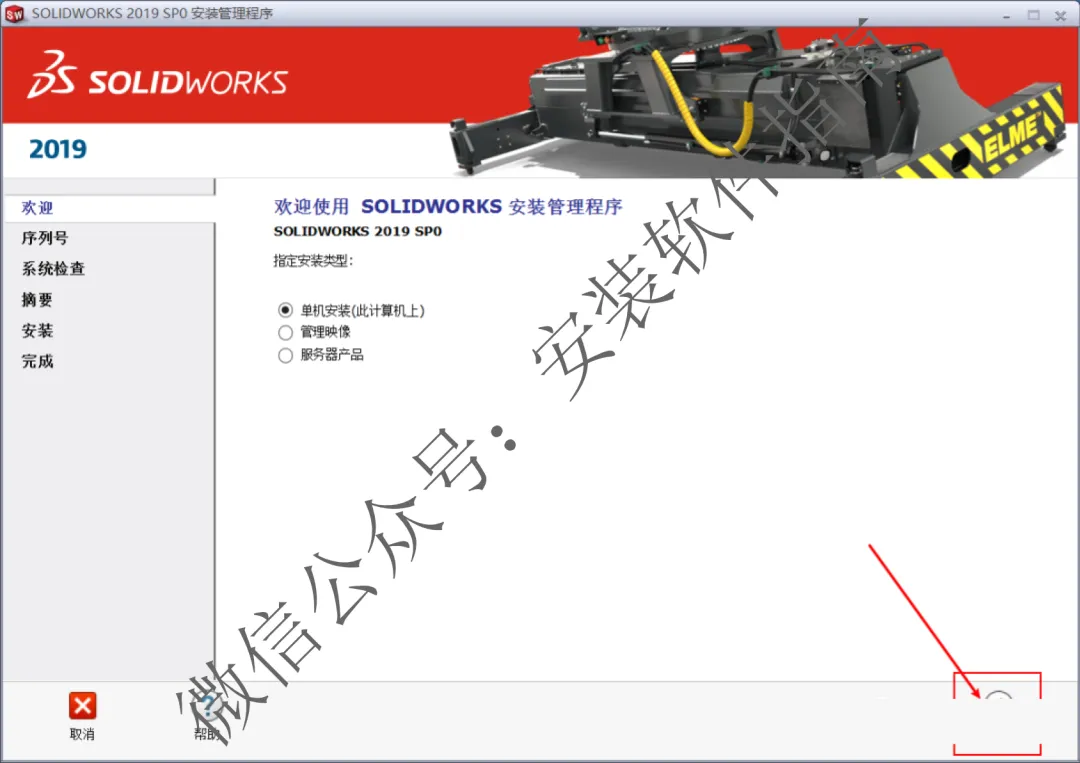This screenshot has height=763, width=1080.
Task: Click the 指定安装类型 label
Action: pyautogui.click(x=313, y=261)
